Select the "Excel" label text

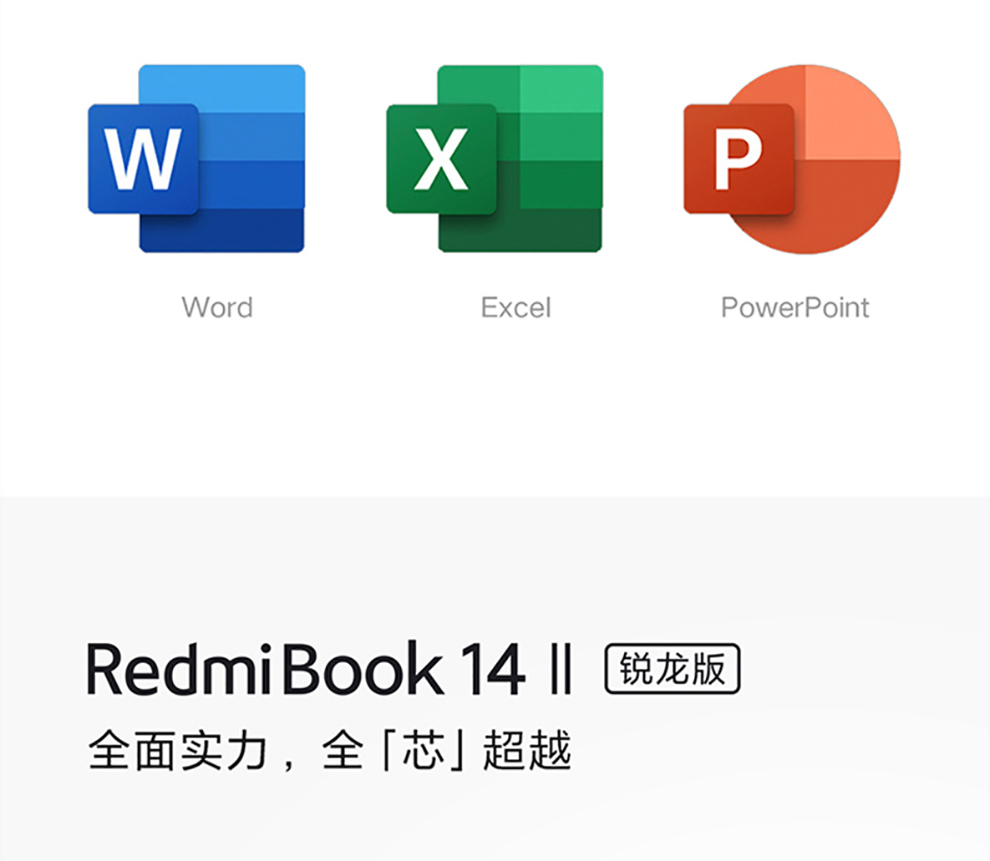click(516, 307)
